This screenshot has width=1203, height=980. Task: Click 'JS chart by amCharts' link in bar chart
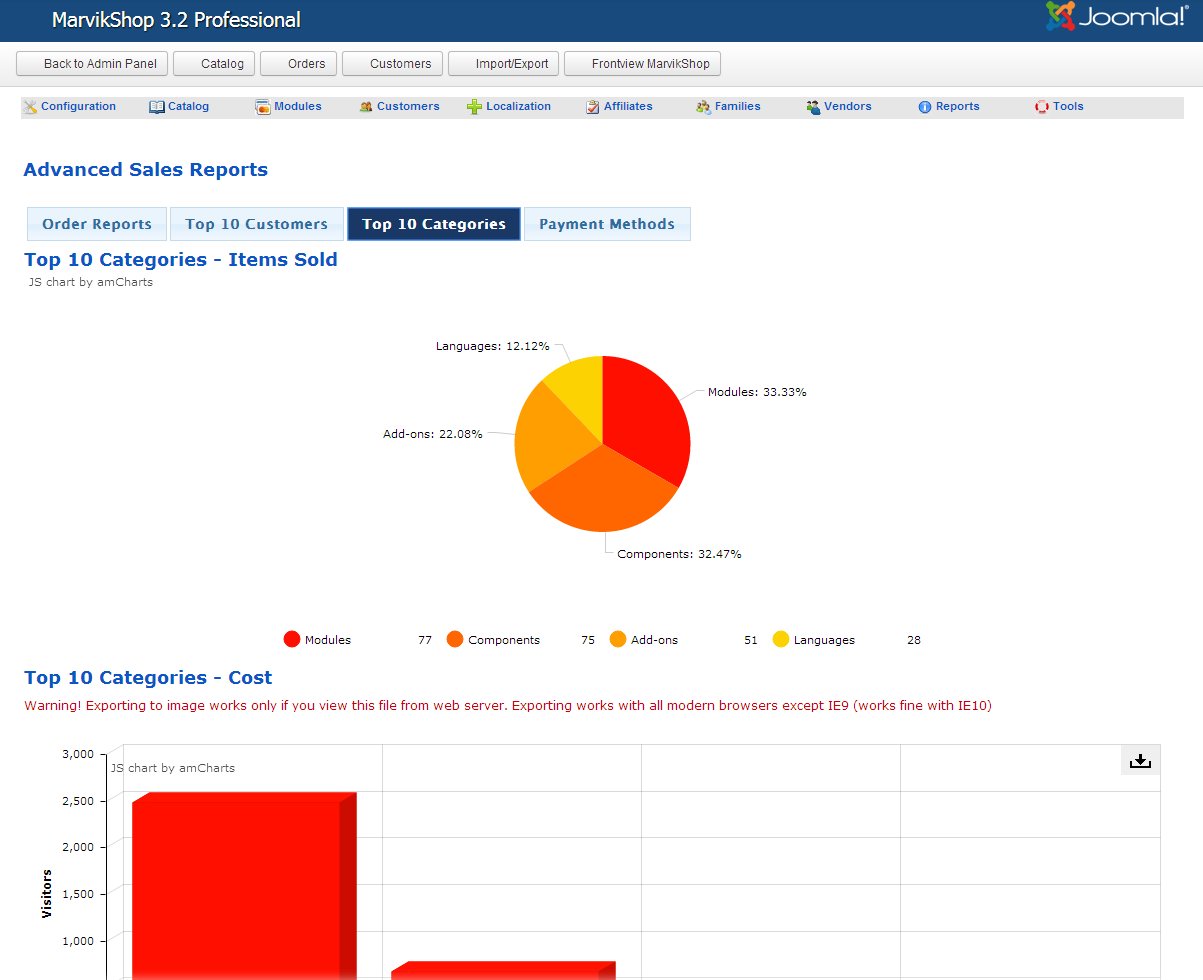click(173, 768)
